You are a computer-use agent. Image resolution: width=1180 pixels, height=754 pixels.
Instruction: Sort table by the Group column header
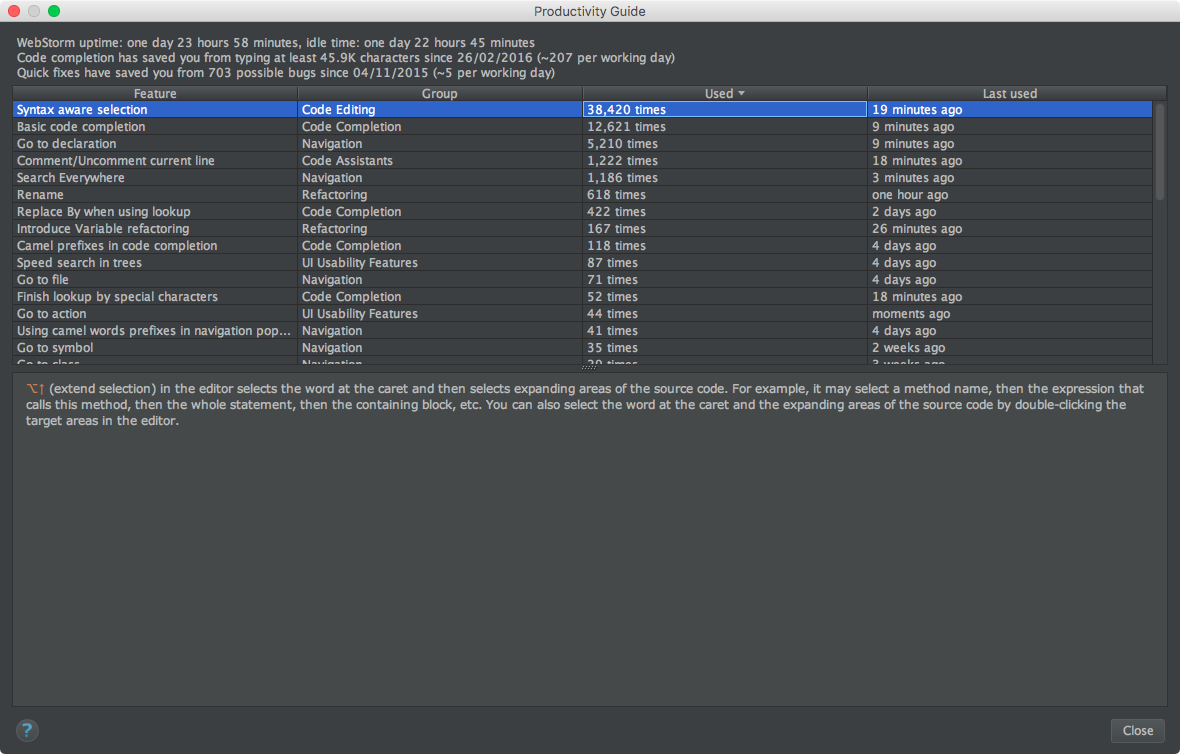(439, 93)
